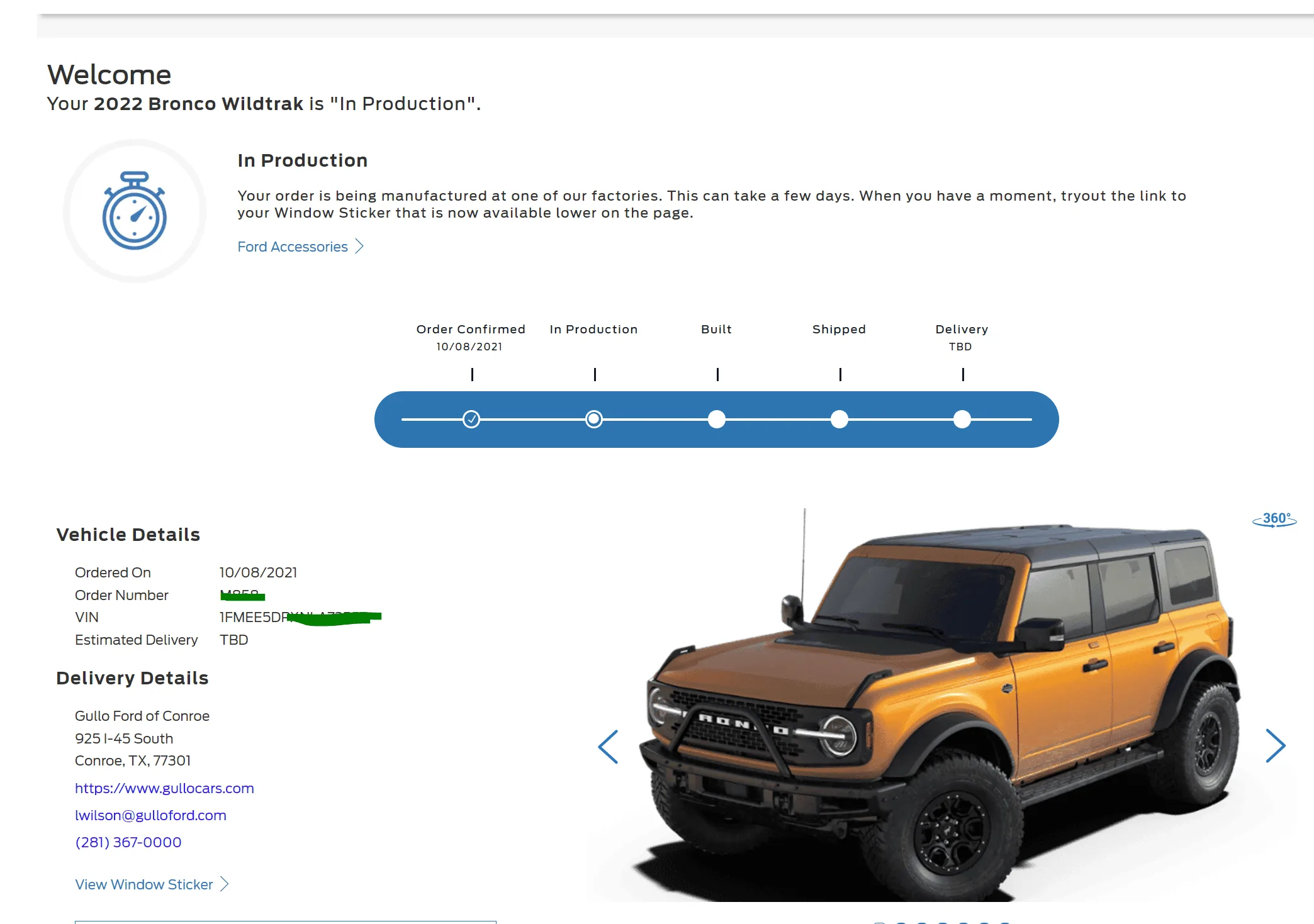Screen dimensions: 1314x924
Task: Click chevron beside View Window Sticker
Action: (x=225, y=884)
